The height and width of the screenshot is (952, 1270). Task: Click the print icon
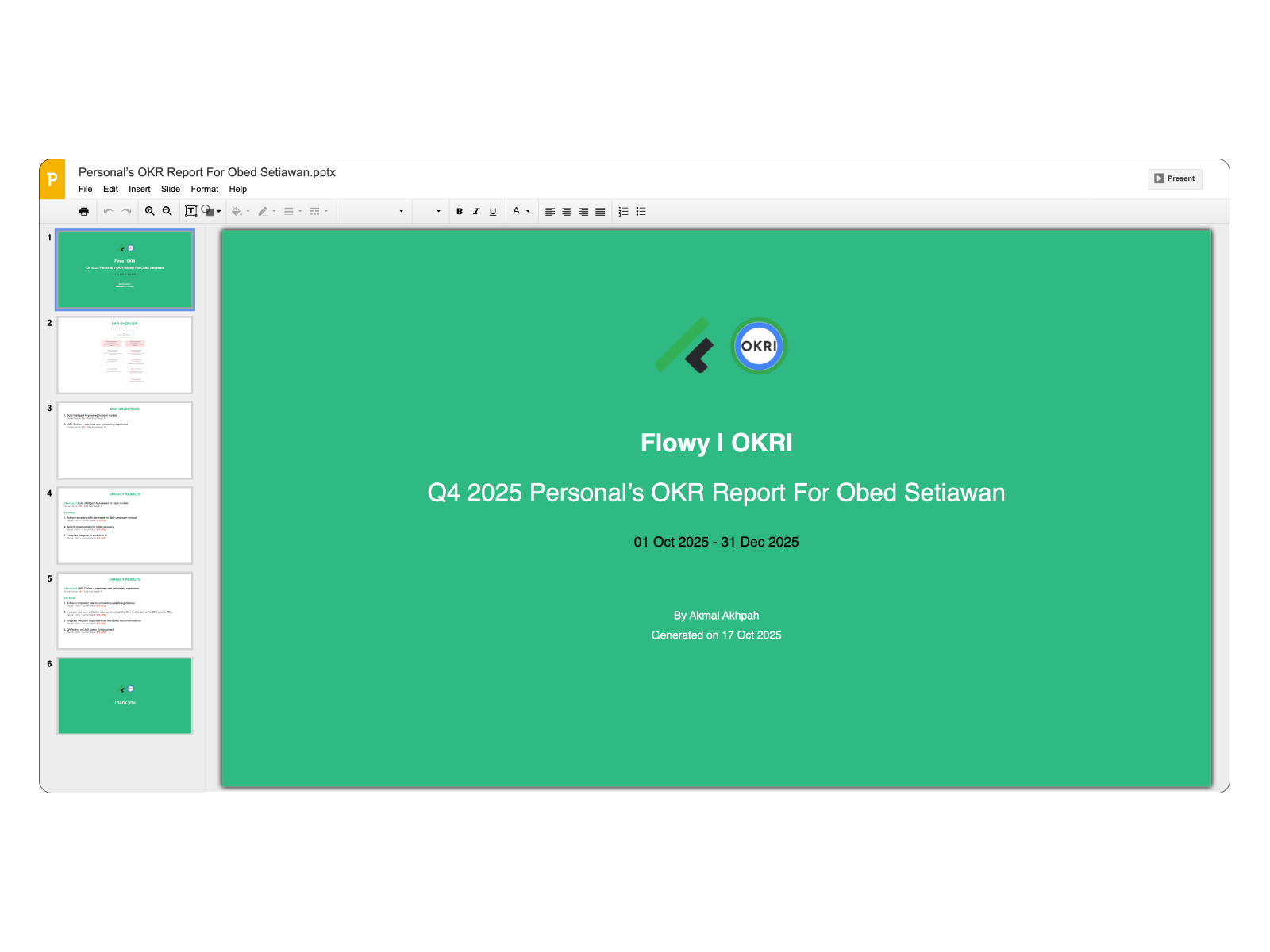pyautogui.click(x=84, y=212)
